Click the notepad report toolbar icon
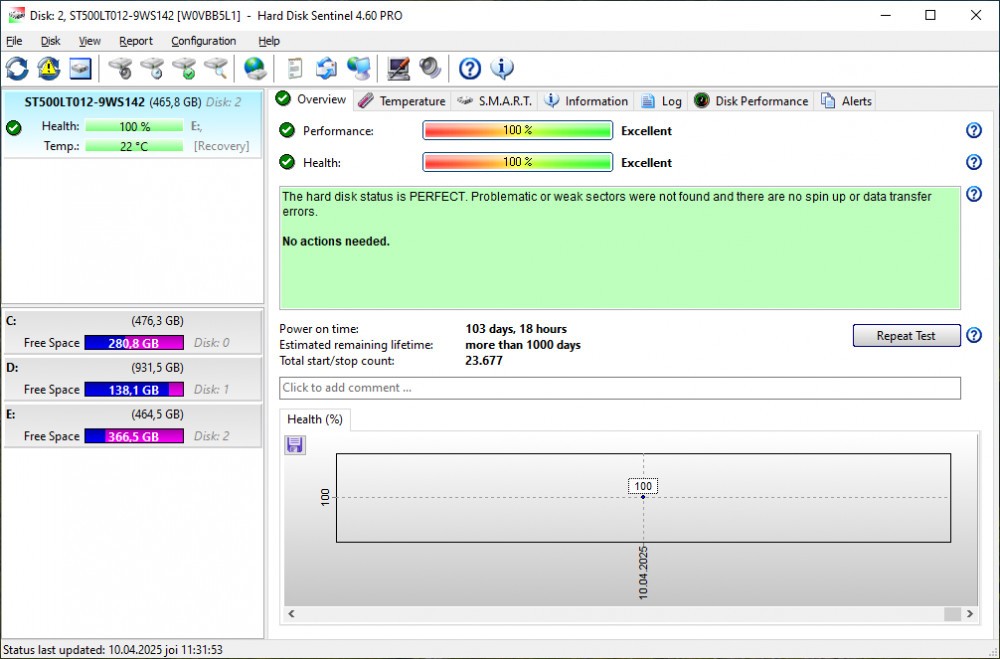This screenshot has width=1000, height=659. pos(294,68)
